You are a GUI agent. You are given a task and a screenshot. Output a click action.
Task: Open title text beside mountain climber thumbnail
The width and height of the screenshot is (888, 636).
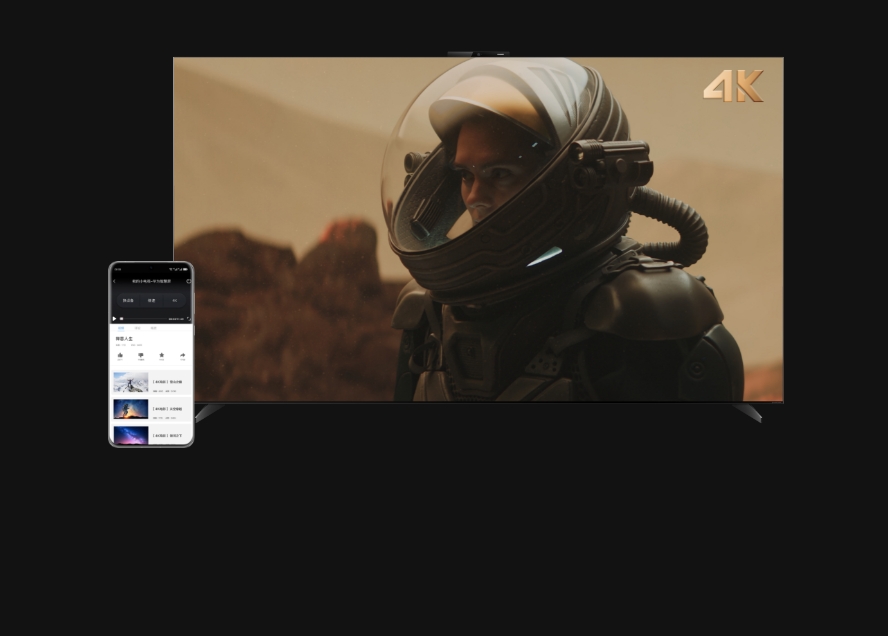click(x=167, y=382)
